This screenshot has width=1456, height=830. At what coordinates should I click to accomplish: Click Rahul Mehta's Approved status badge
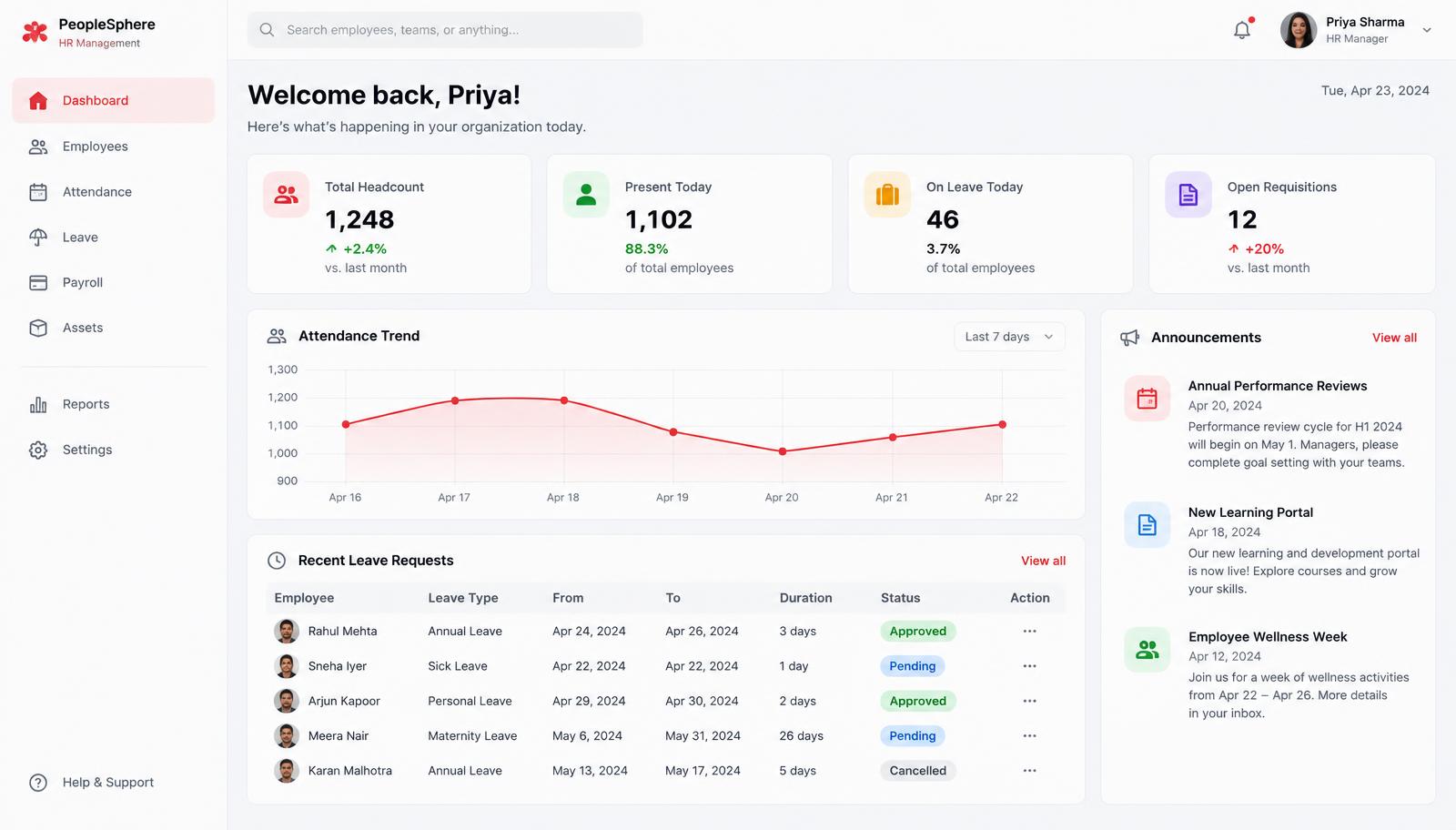(917, 632)
